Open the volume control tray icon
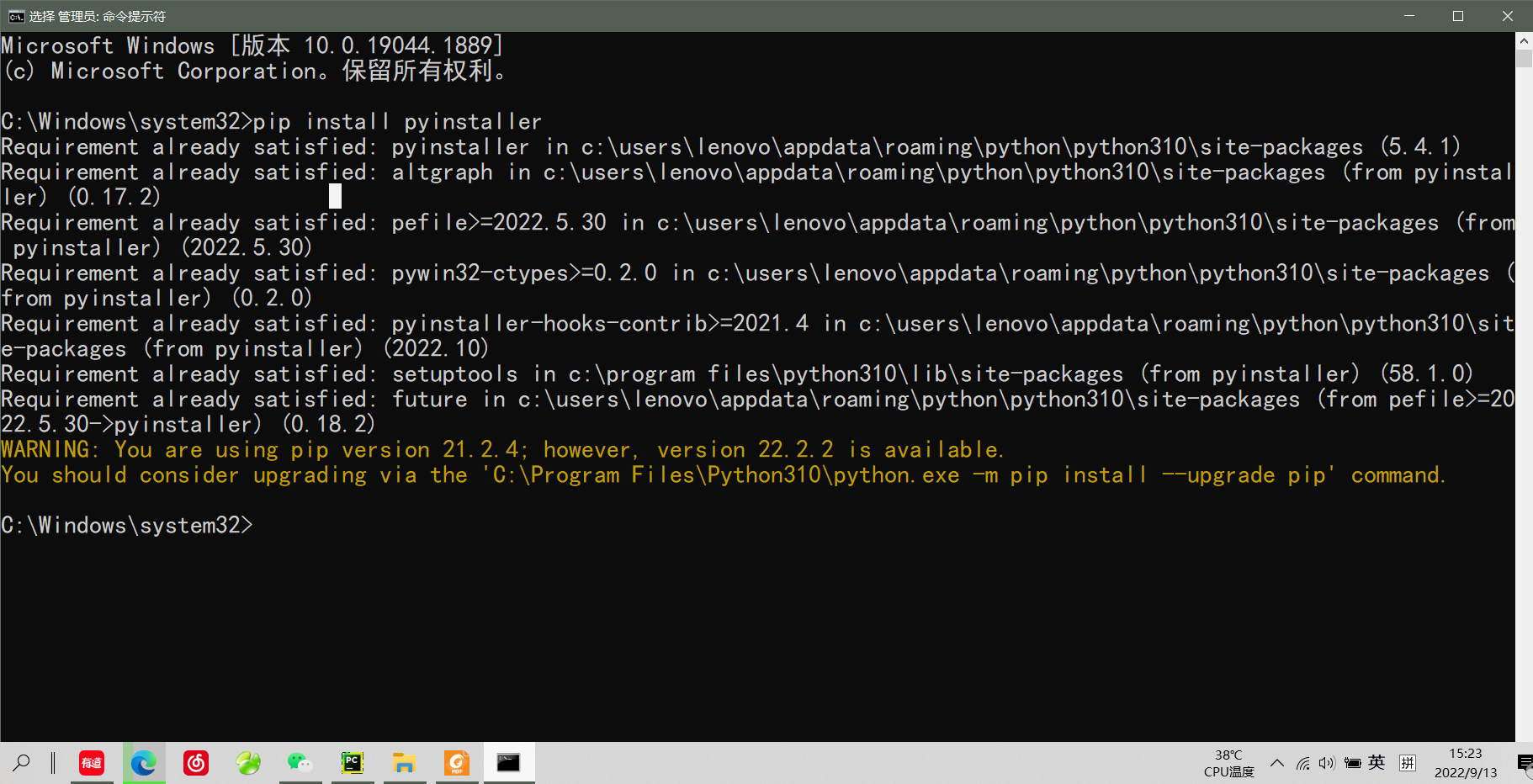Image resolution: width=1533 pixels, height=784 pixels. [1327, 763]
